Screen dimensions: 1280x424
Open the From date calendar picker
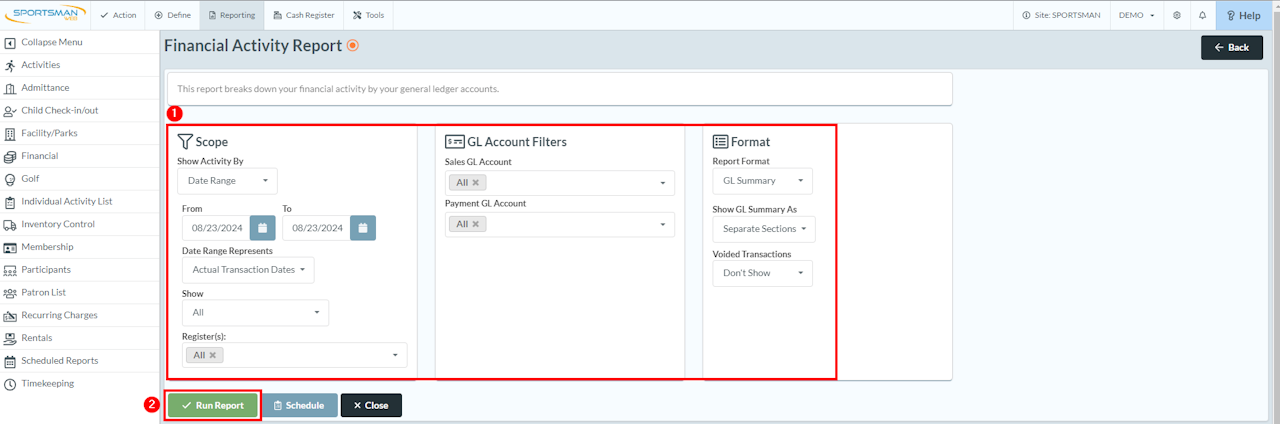(262, 228)
